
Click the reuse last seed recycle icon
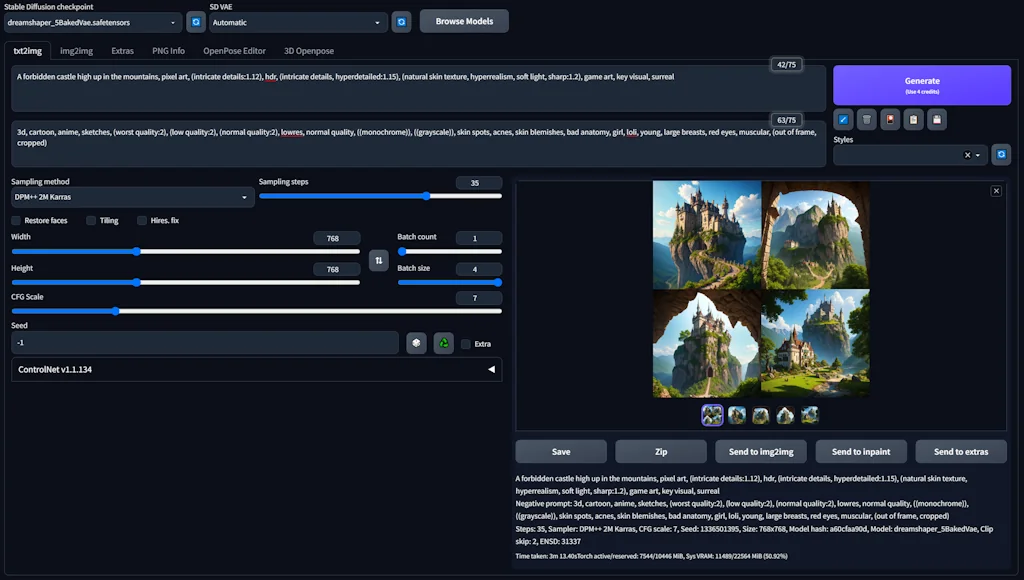point(443,343)
